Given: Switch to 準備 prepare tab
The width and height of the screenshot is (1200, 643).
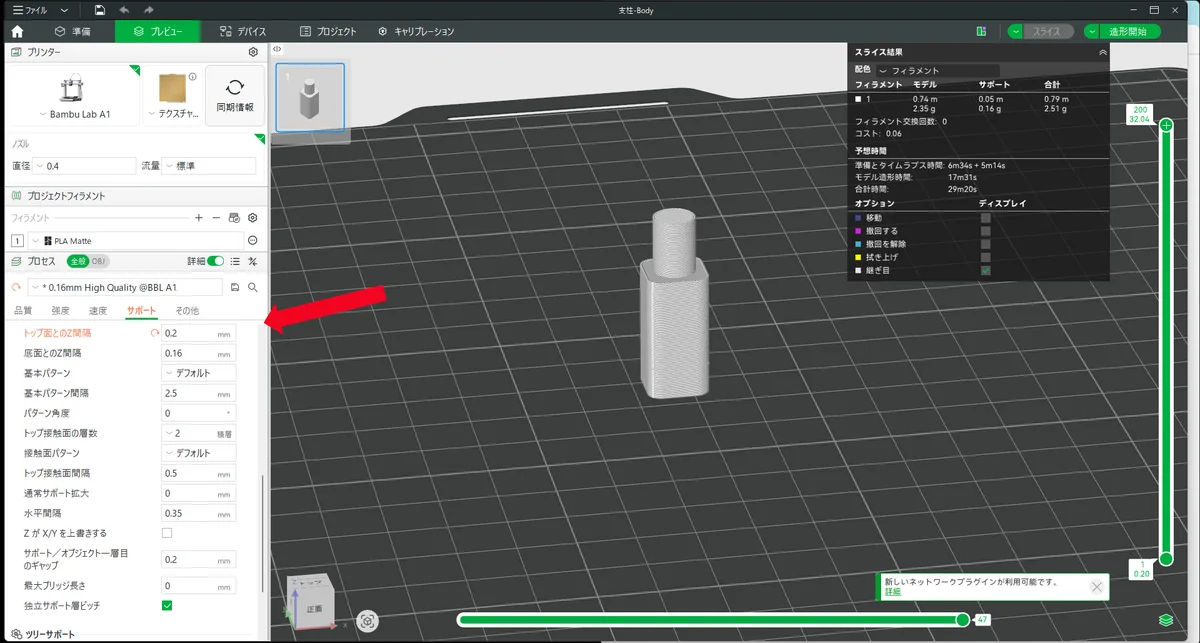Looking at the screenshot, I should (x=72, y=31).
